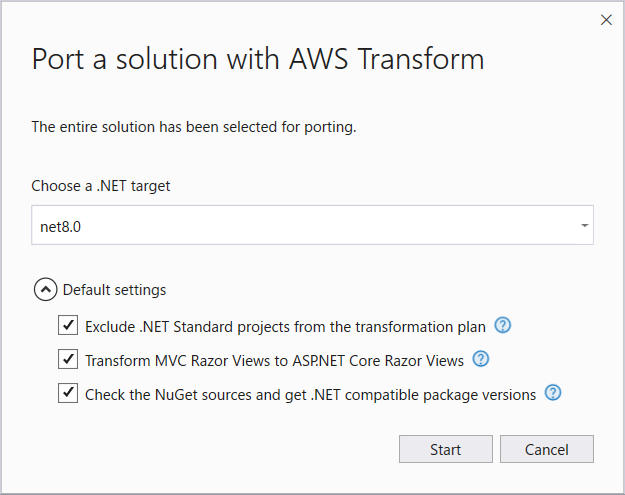625x495 pixels.
Task: Close the AWS Transform dialog with X
Action: (x=605, y=20)
